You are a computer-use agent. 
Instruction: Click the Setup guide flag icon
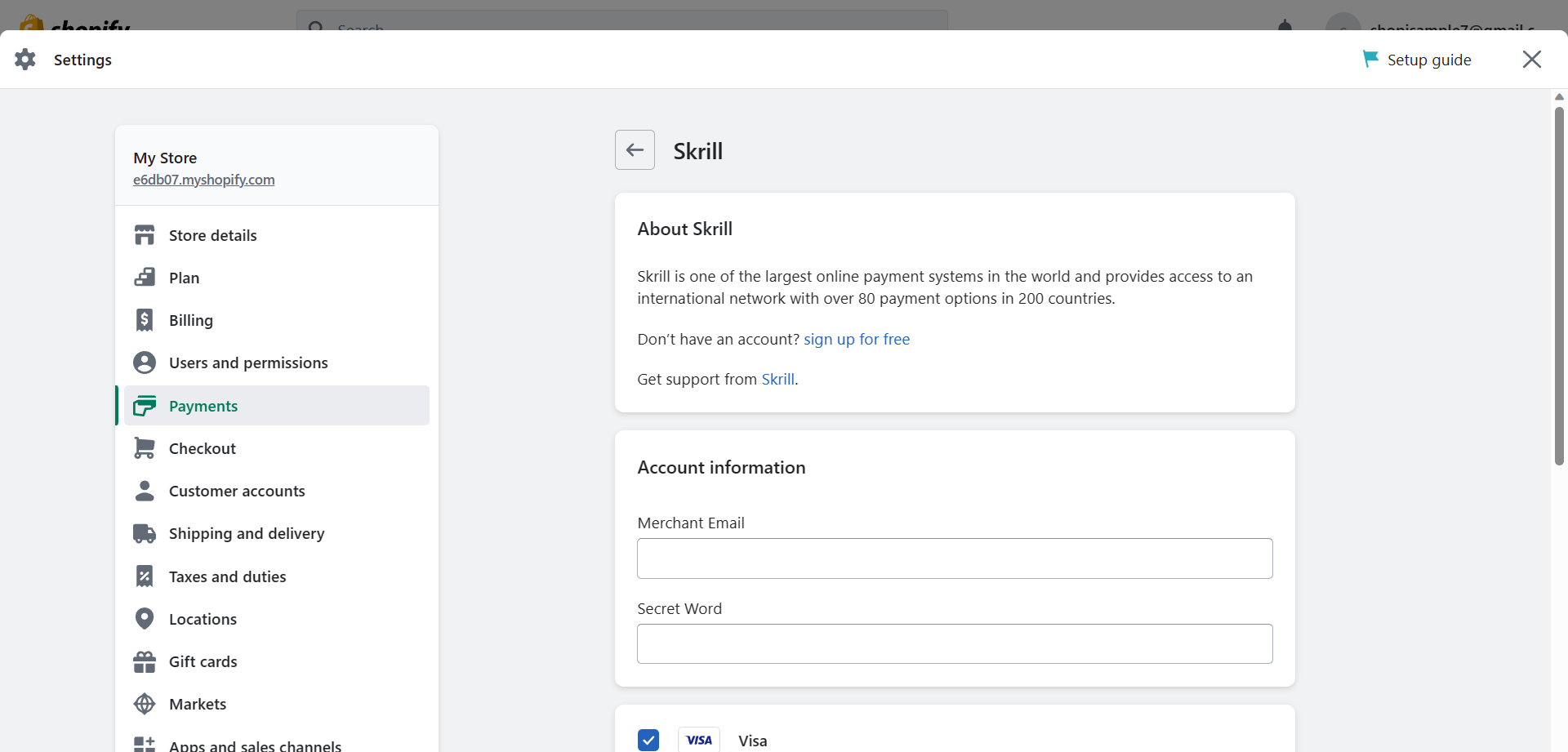(1370, 59)
